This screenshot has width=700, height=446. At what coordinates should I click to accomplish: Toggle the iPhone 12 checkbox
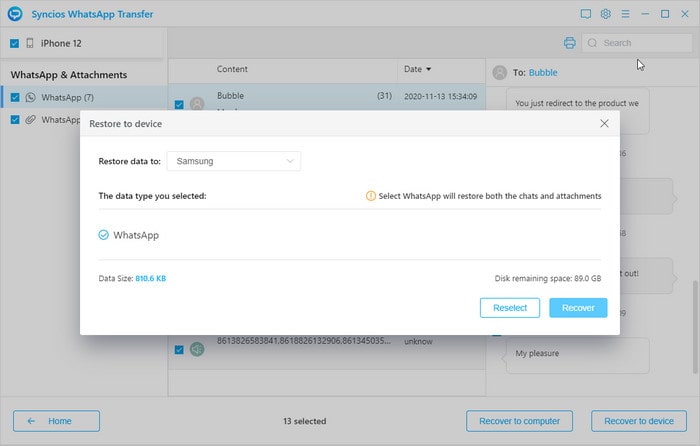(15, 43)
